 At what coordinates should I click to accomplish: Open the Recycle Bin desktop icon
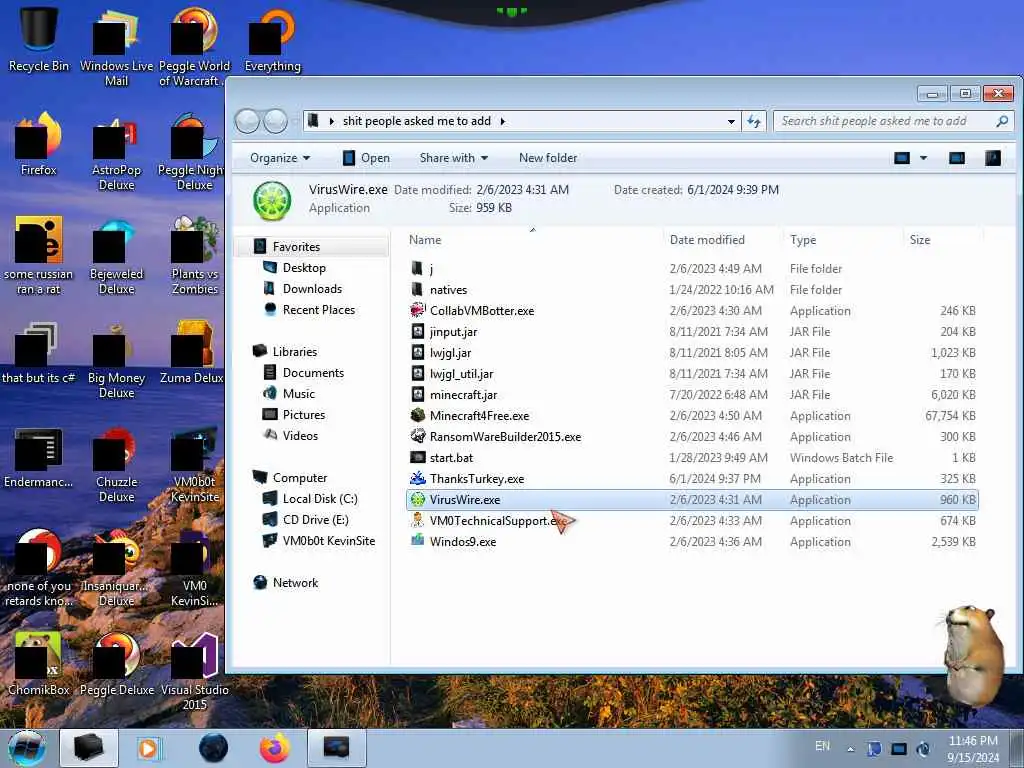(39, 39)
